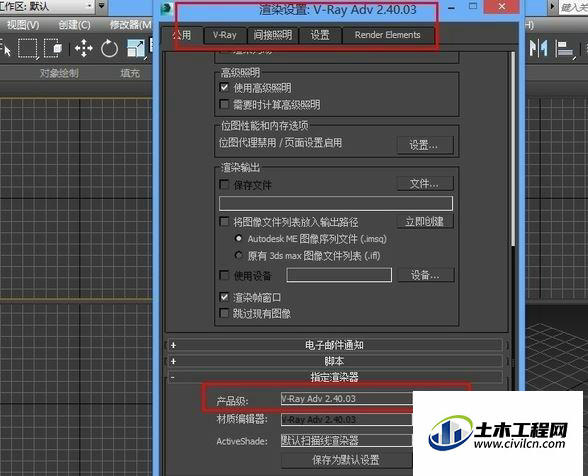The width and height of the screenshot is (588, 476).
Task: Click the 立即创建 button
Action: 425,221
